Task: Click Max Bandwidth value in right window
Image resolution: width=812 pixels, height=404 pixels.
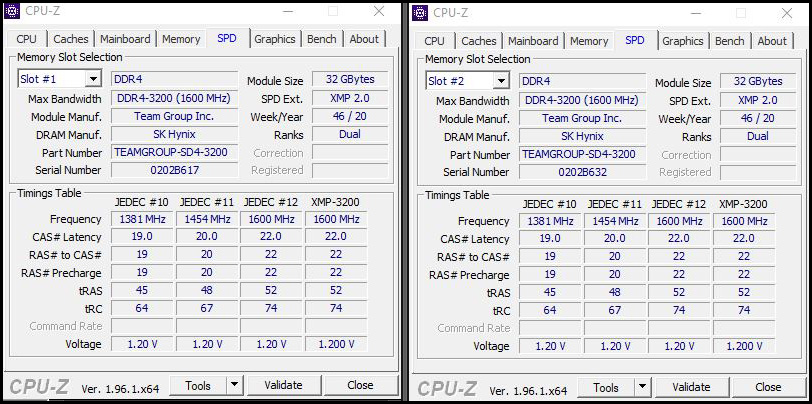Action: 583,100
